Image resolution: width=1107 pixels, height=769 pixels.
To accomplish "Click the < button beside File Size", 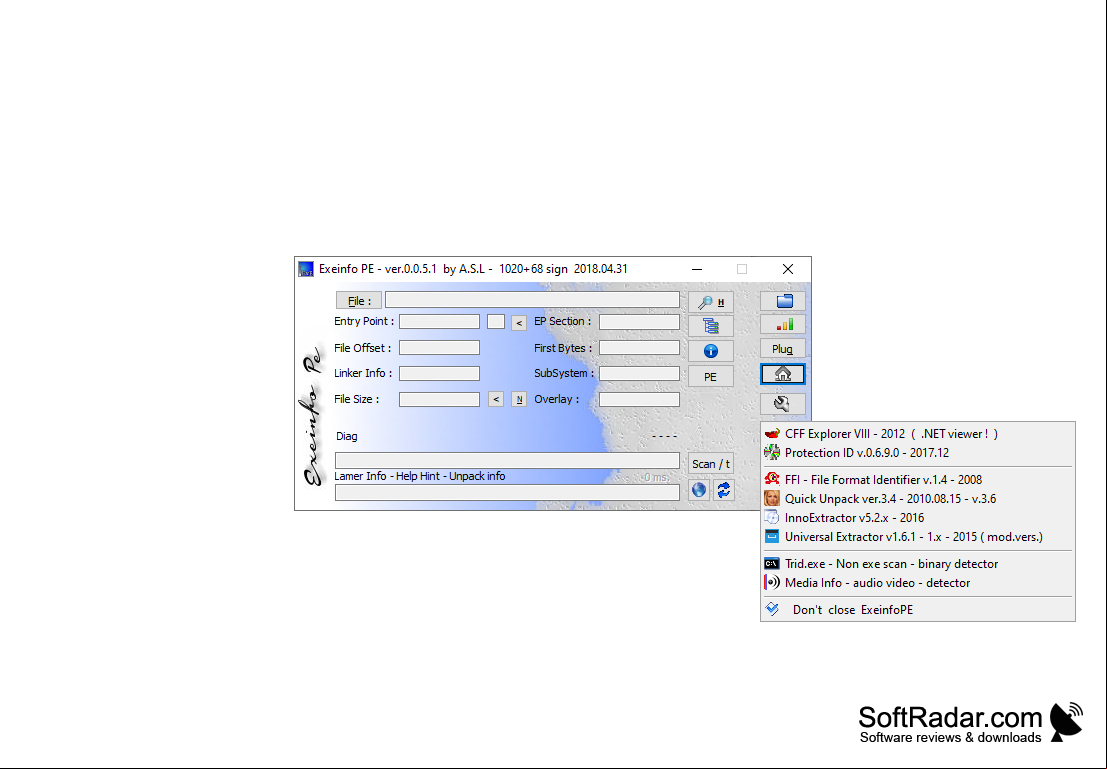I will (496, 400).
